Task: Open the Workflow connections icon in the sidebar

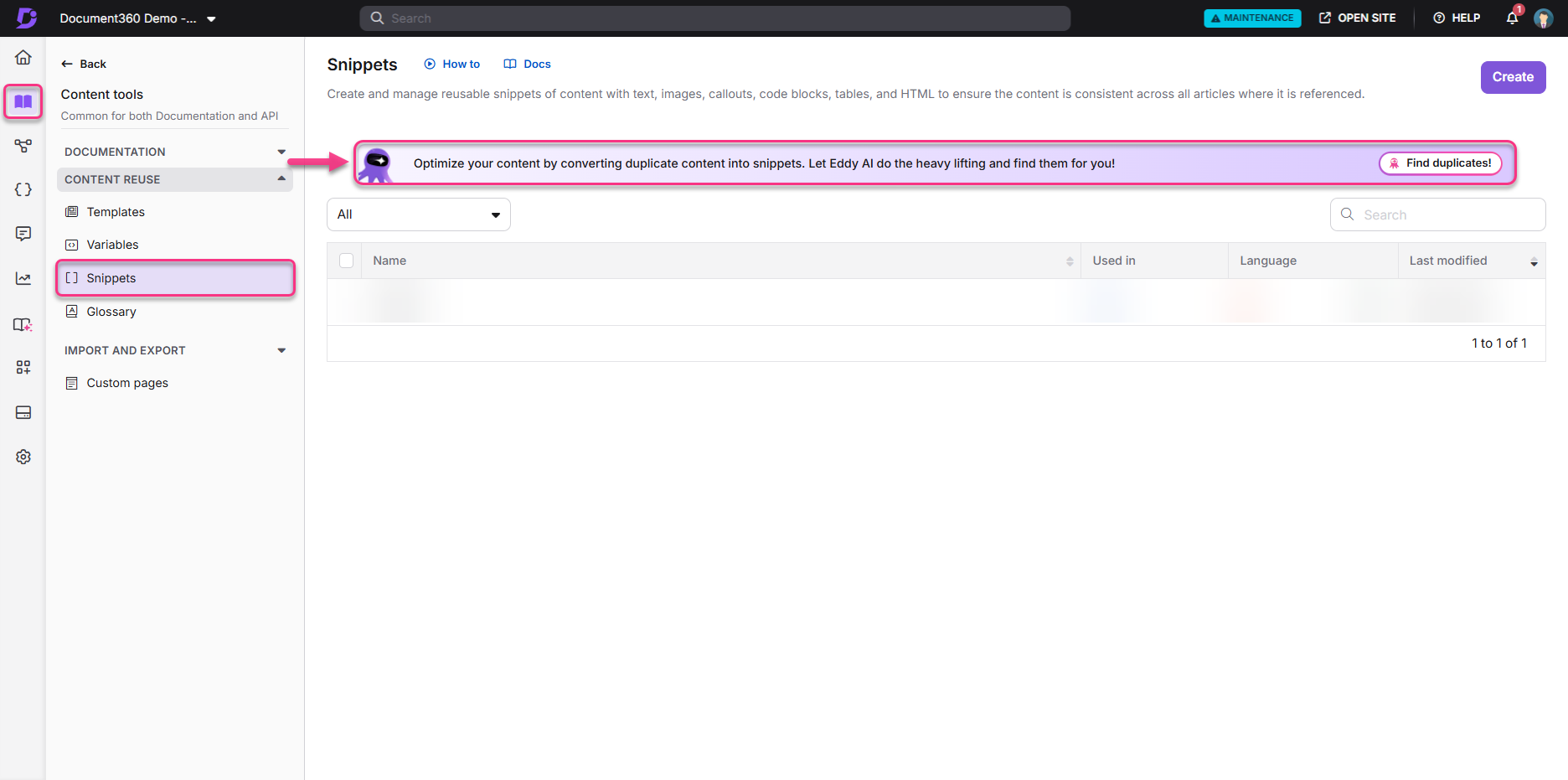Action: tap(23, 146)
